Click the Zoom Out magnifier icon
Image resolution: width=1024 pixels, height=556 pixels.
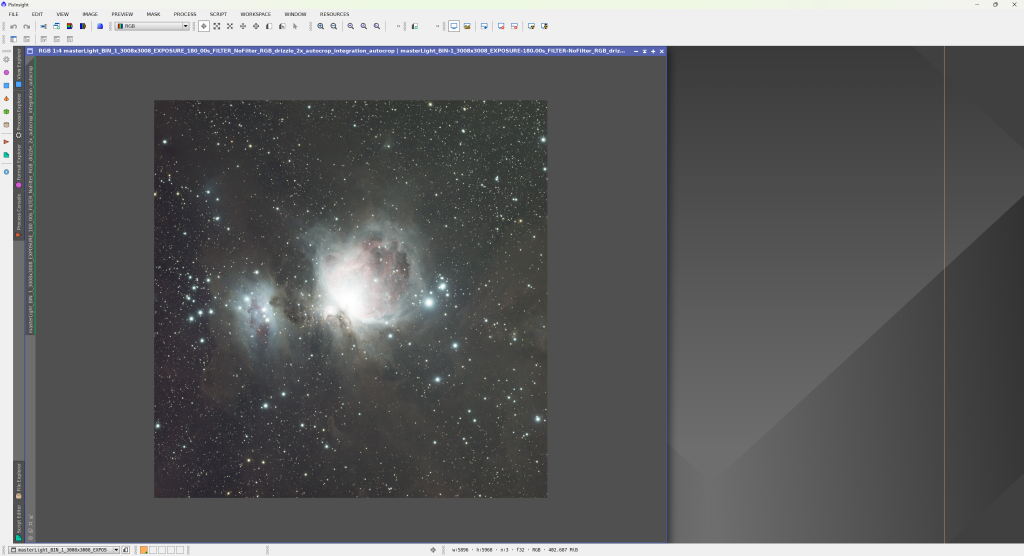pos(334,26)
